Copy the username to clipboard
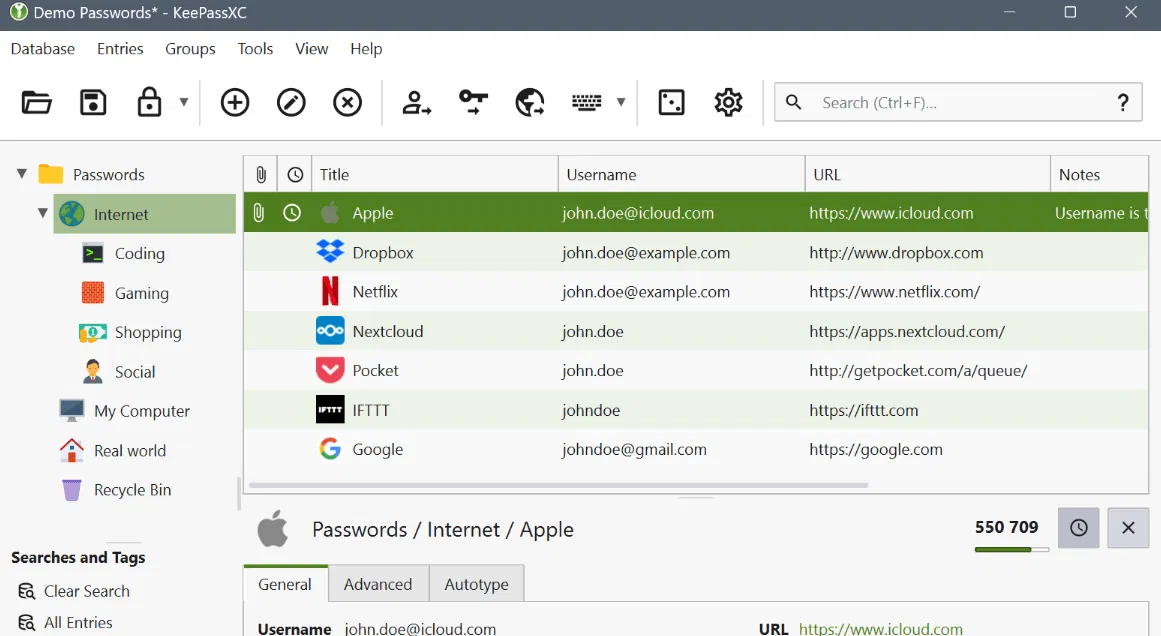Image resolution: width=1161 pixels, height=636 pixels. coord(417,102)
